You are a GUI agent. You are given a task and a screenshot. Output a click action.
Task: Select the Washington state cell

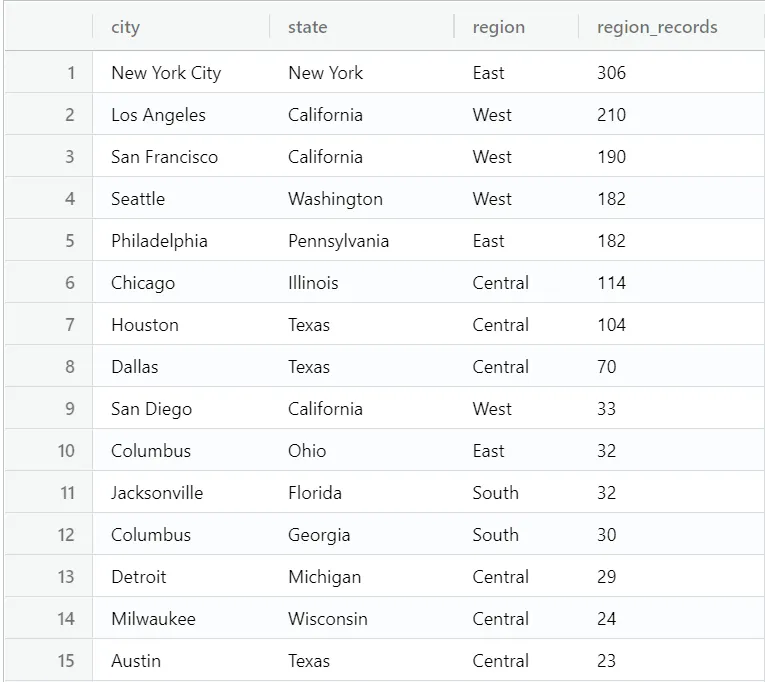tap(335, 199)
